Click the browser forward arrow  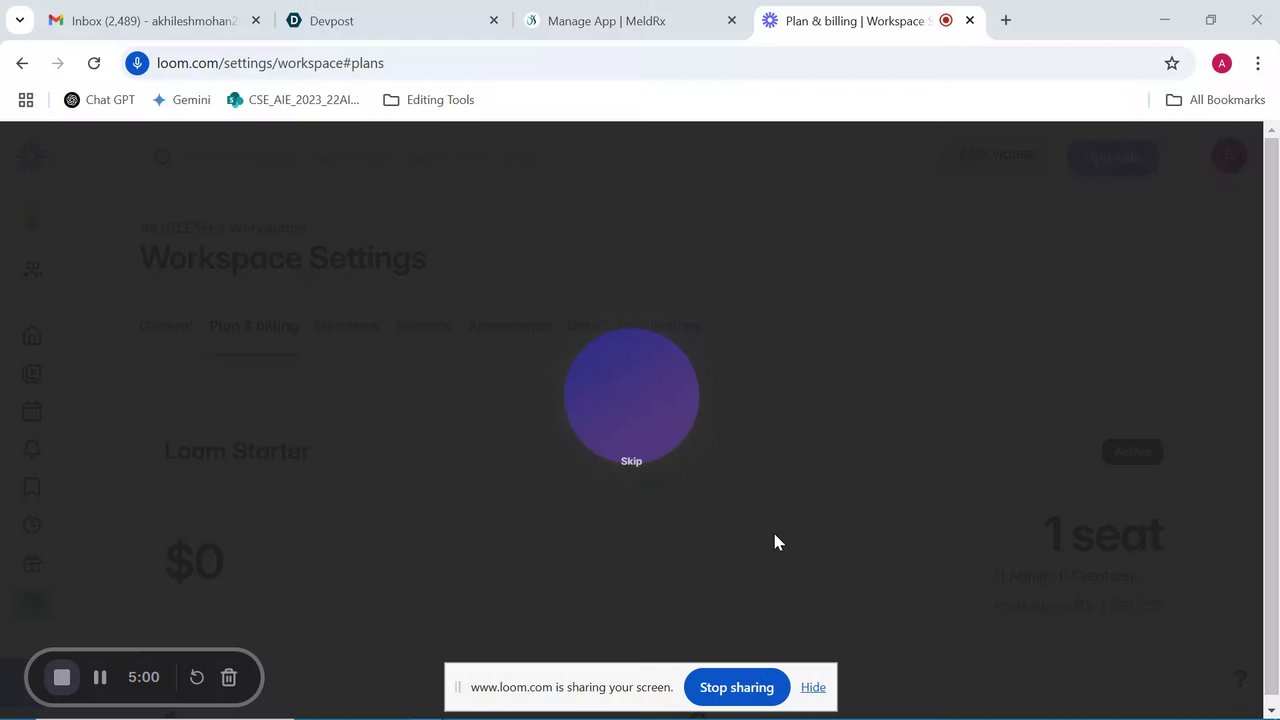coord(58,63)
